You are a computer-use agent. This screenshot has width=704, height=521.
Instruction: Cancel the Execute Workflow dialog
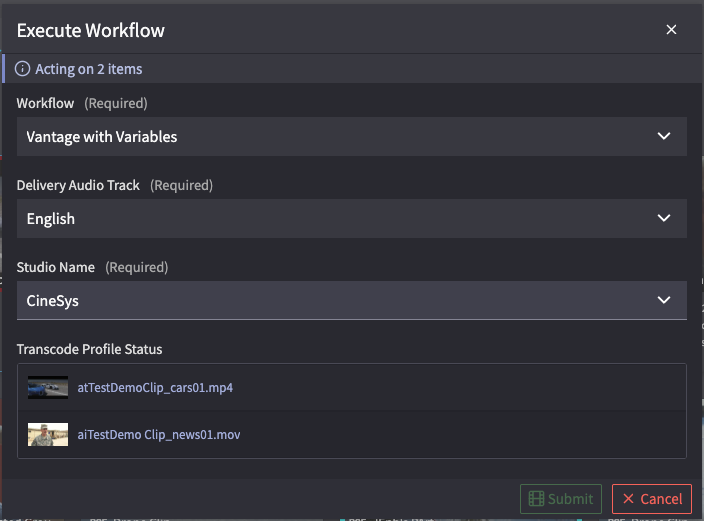652,499
